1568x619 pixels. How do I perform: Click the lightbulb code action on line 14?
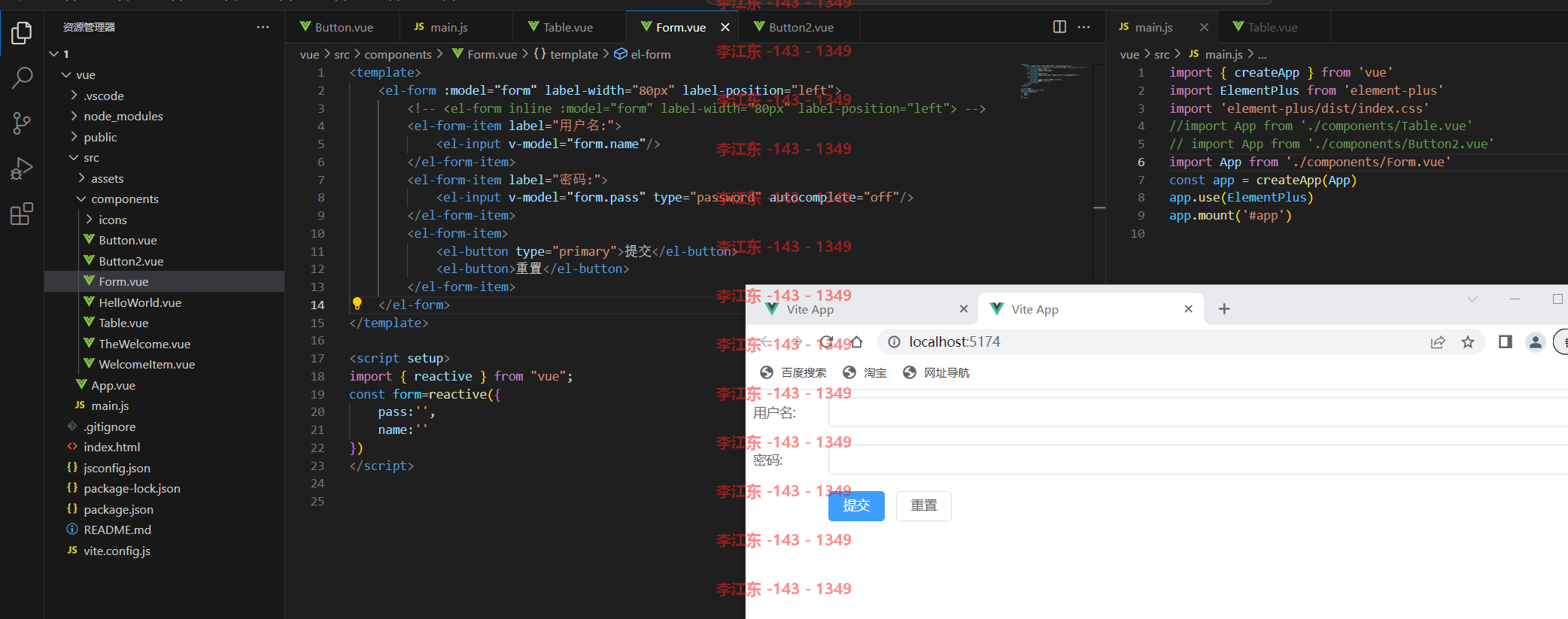tap(357, 304)
